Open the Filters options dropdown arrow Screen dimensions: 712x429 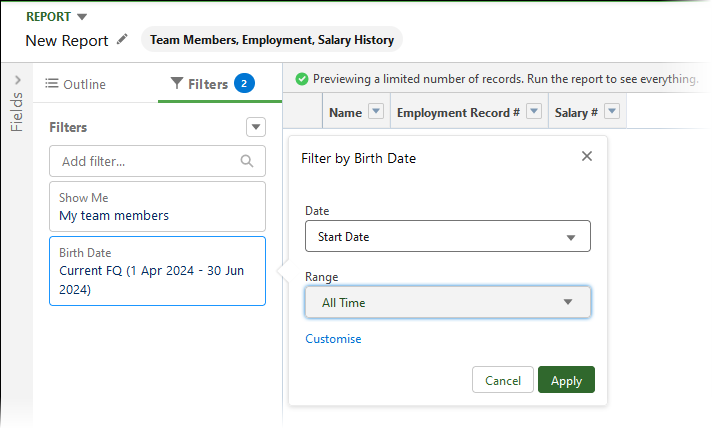click(256, 127)
